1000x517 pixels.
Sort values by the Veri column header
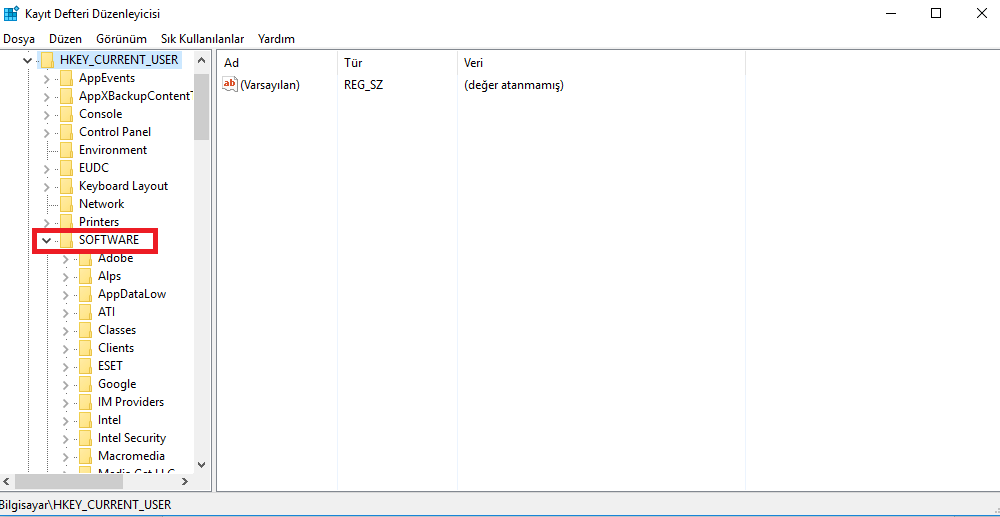601,63
